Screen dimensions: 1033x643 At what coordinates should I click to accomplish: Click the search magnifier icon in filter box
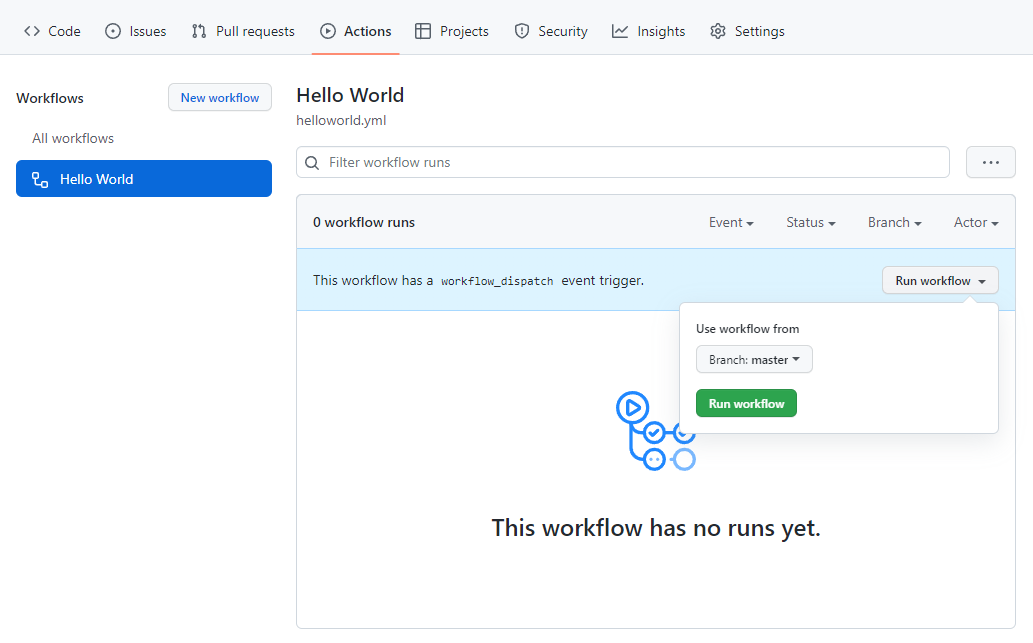[312, 163]
